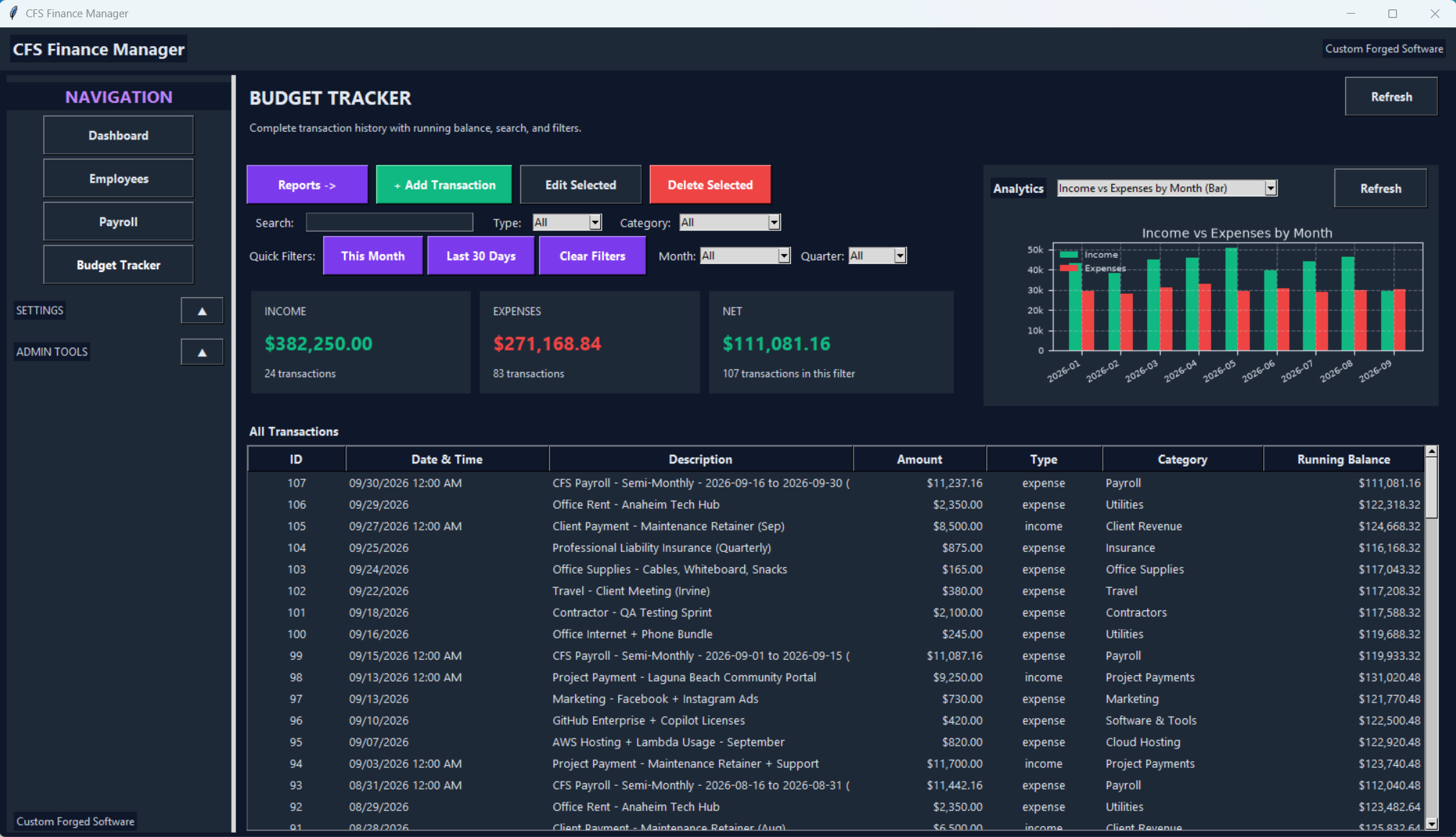Viewport: 1456px width, 837px height.
Task: Select row 'Professional Liability Insurance (Quarterly)'
Action: click(836, 548)
